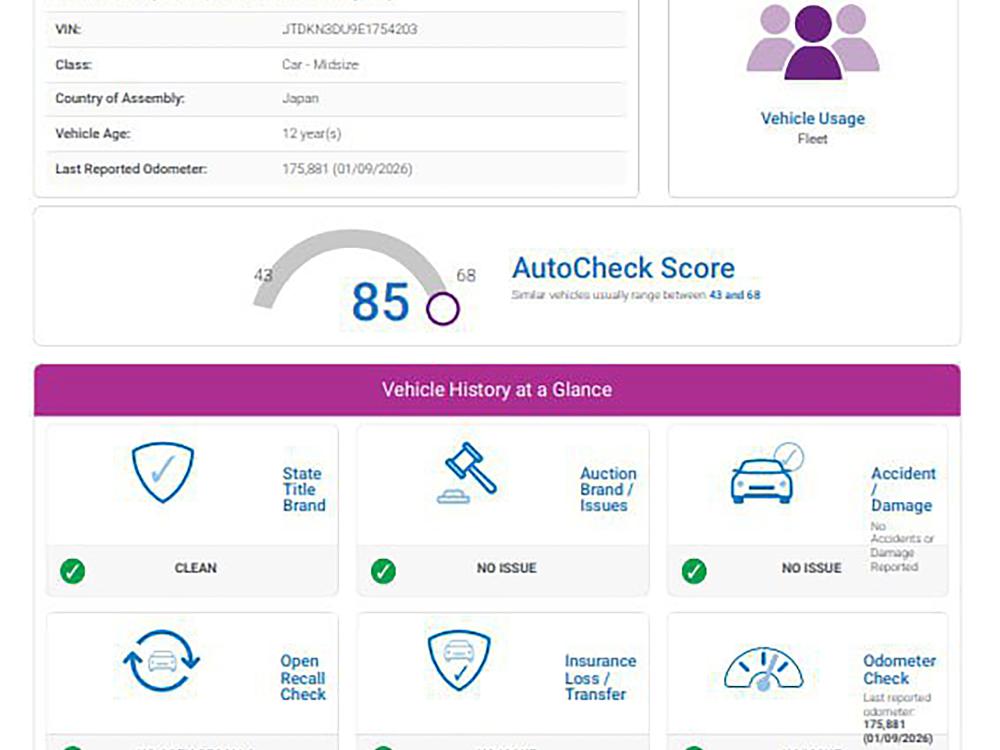Click the Open Recall Check arrows icon

pos(162,661)
